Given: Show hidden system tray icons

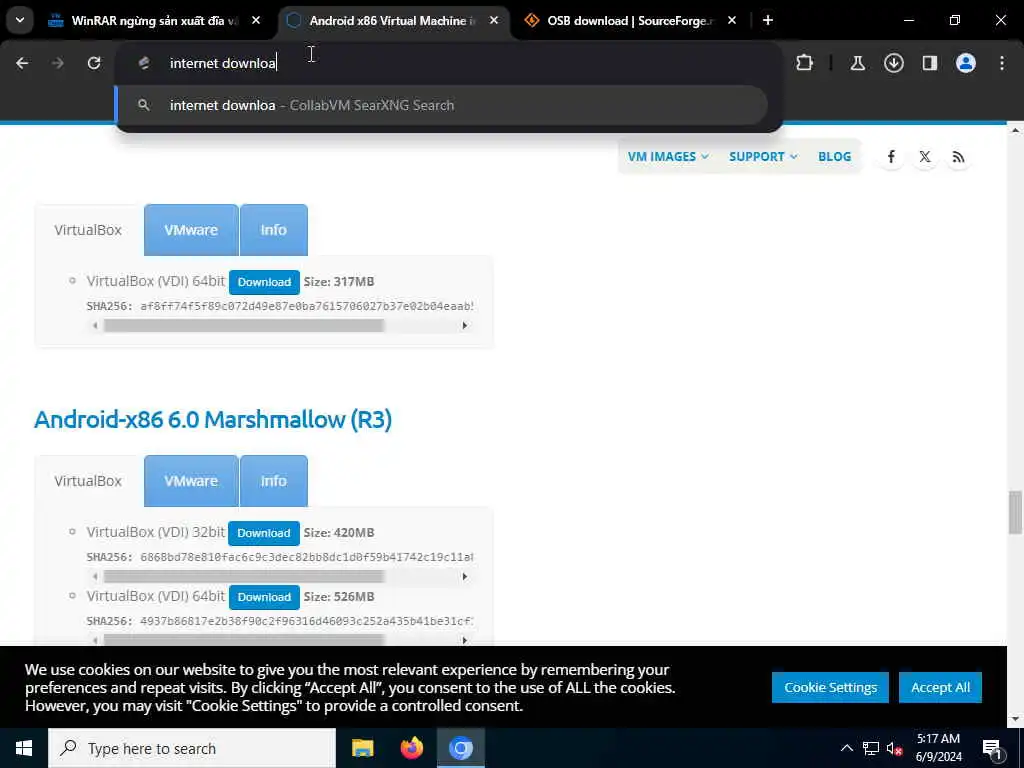Looking at the screenshot, I should [846, 748].
